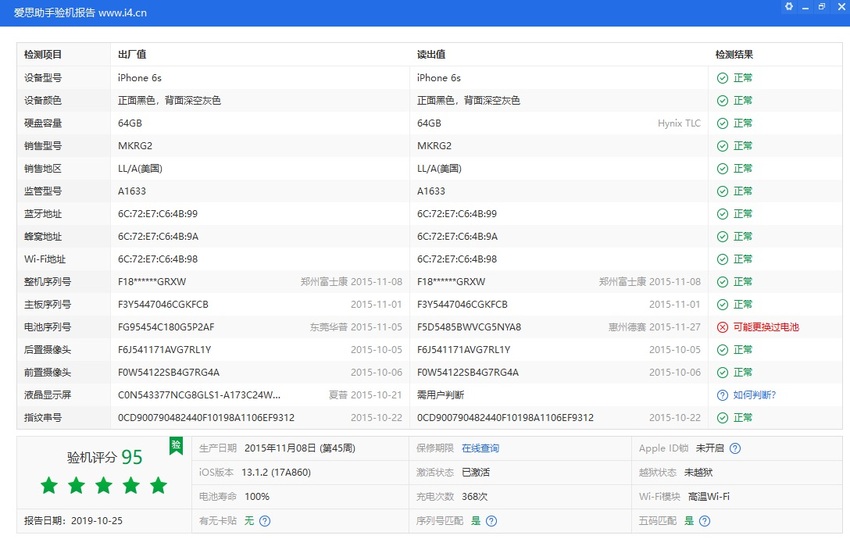Click the green check icon for 销售型号
This screenshot has width=850, height=539.
pos(722,146)
